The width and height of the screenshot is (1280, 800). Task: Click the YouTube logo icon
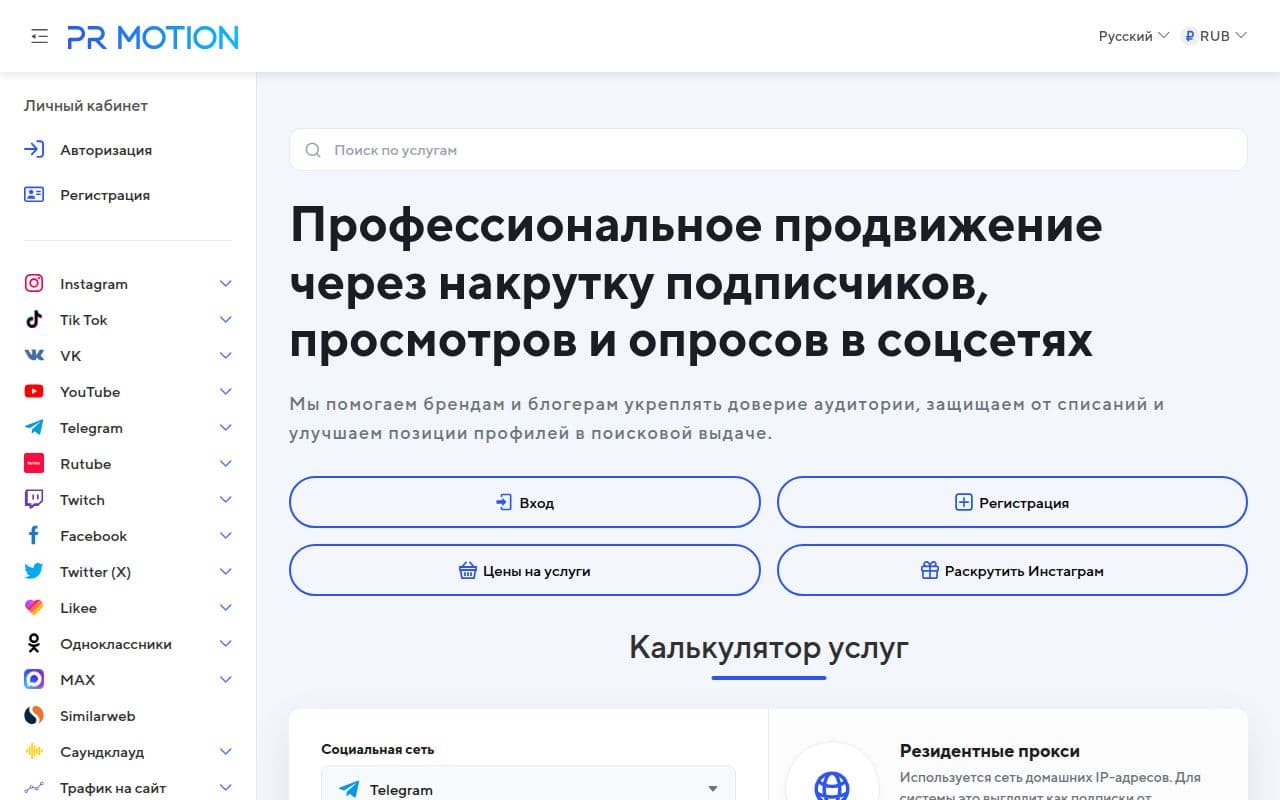(x=34, y=392)
